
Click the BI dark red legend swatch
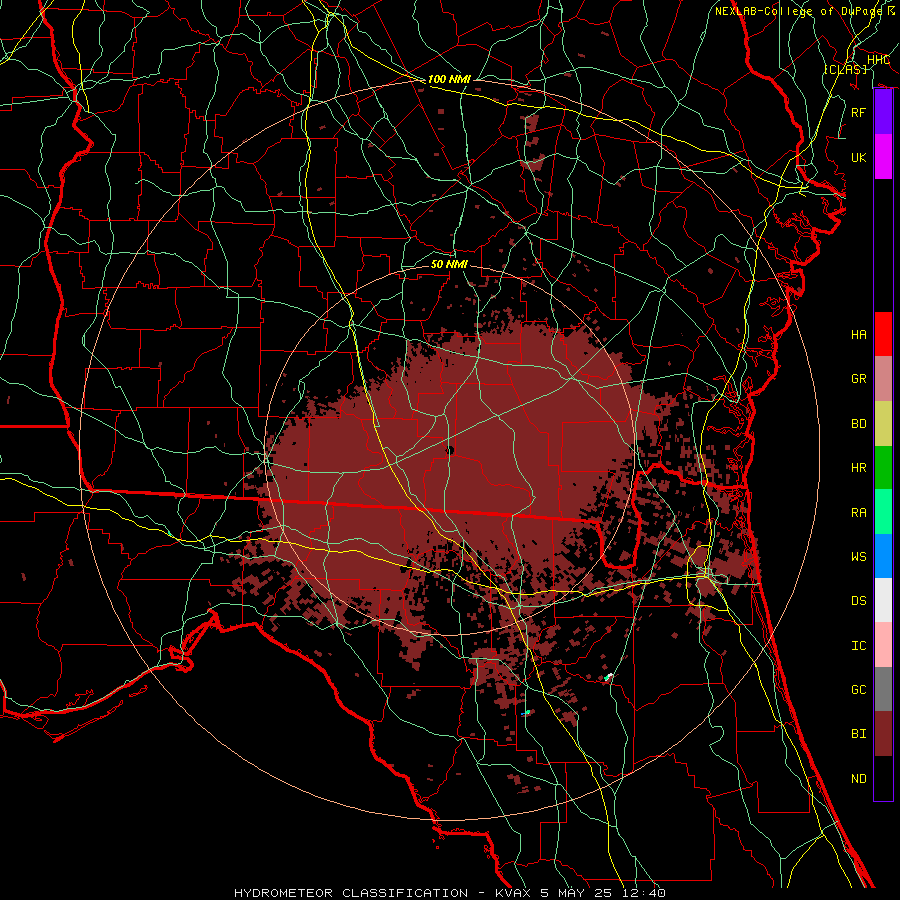coord(883,734)
